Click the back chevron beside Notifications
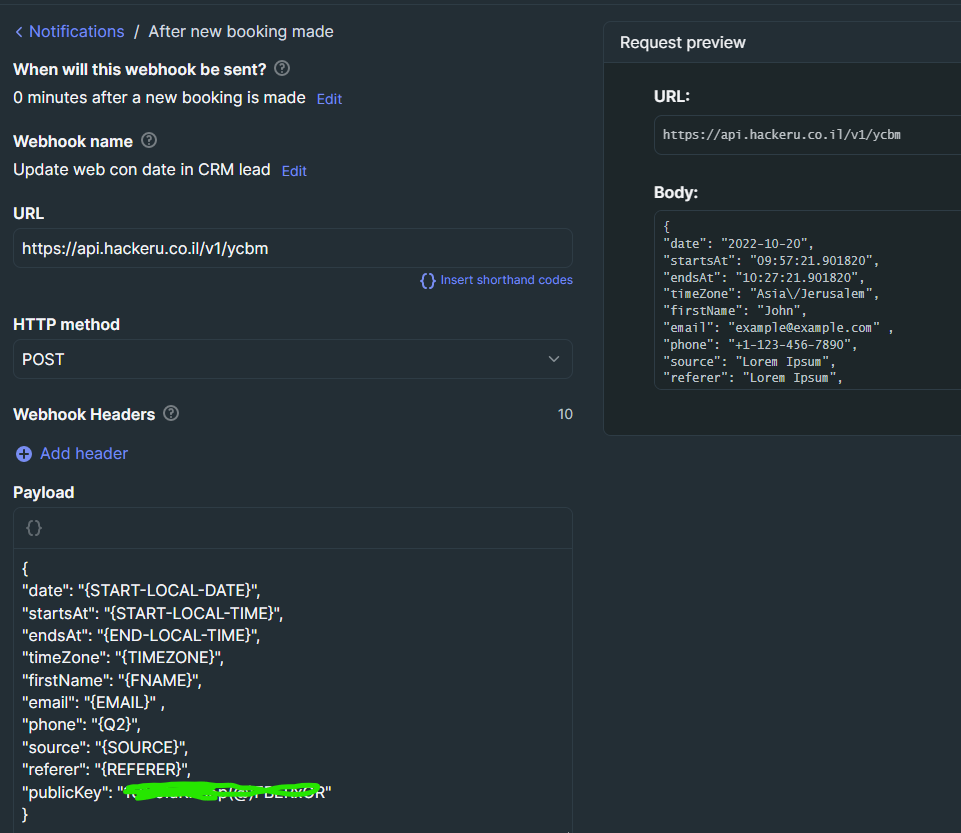 tap(19, 32)
